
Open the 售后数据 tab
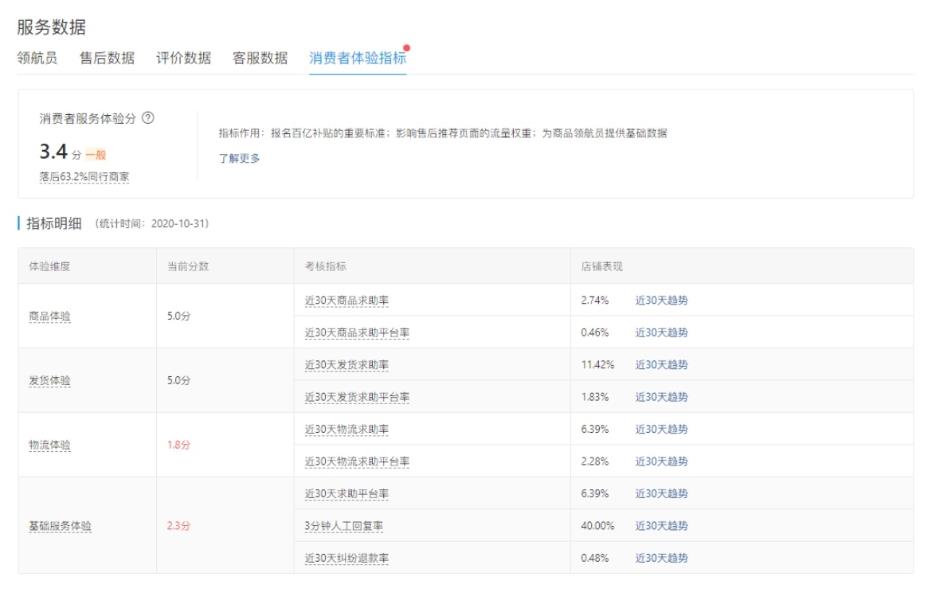coord(107,58)
